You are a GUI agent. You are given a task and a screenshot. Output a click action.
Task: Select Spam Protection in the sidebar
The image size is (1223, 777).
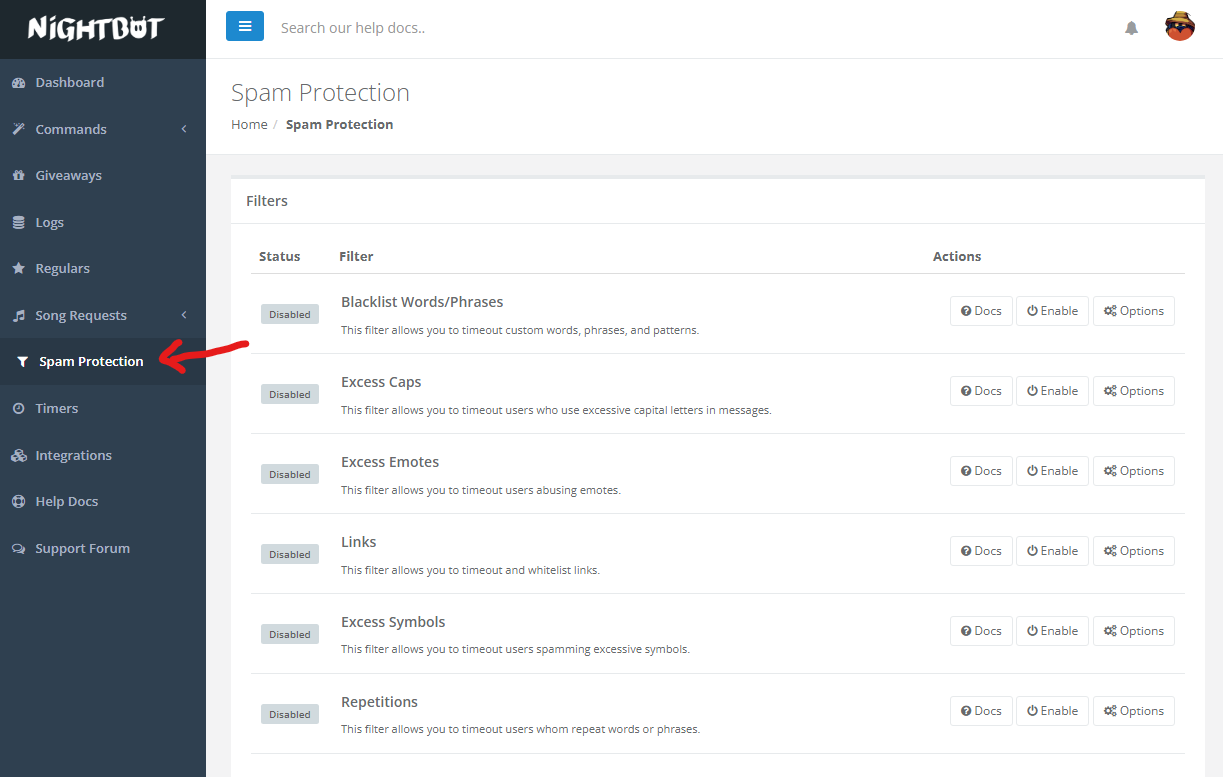tap(103, 362)
